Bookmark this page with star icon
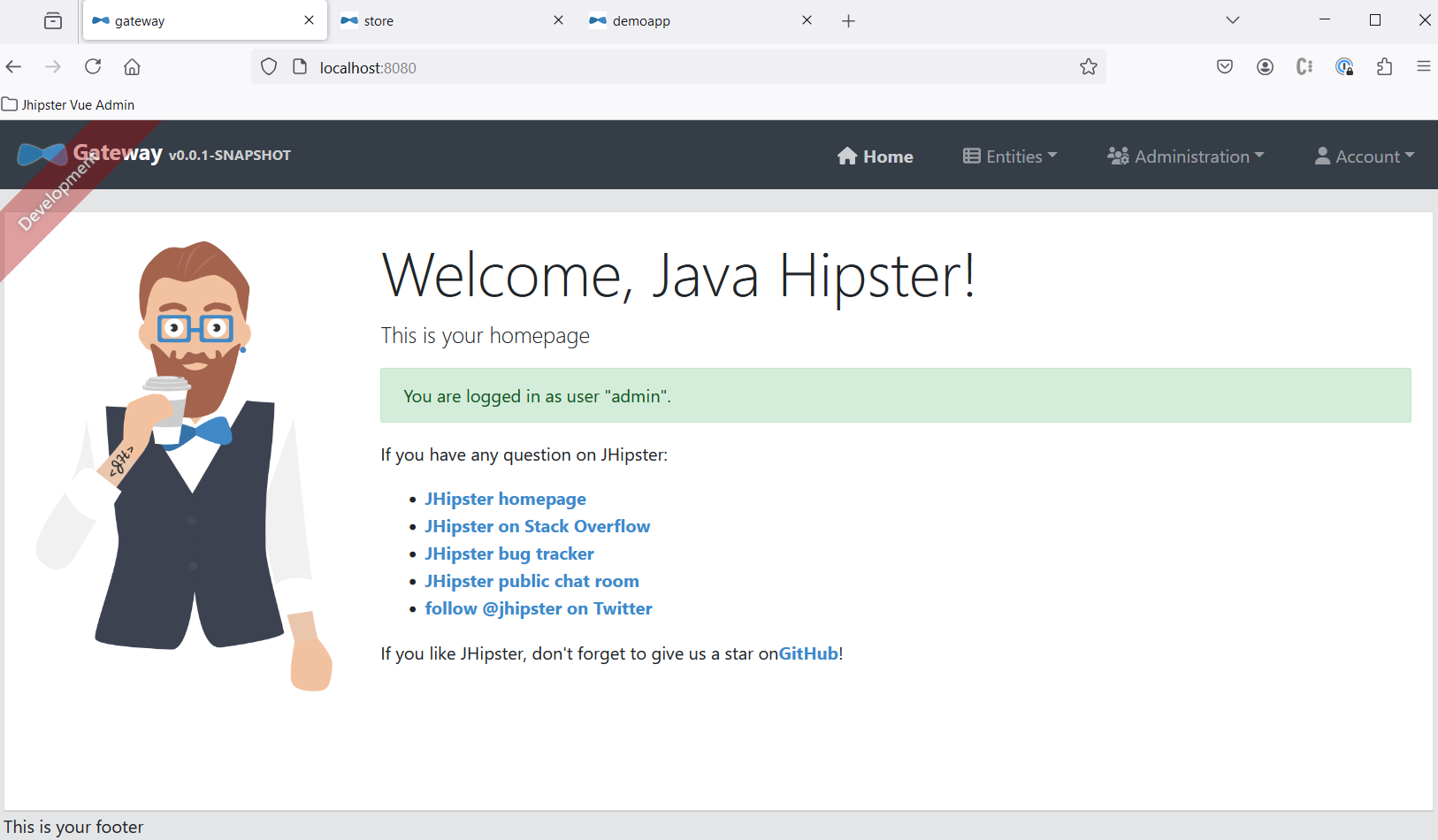 click(1089, 67)
